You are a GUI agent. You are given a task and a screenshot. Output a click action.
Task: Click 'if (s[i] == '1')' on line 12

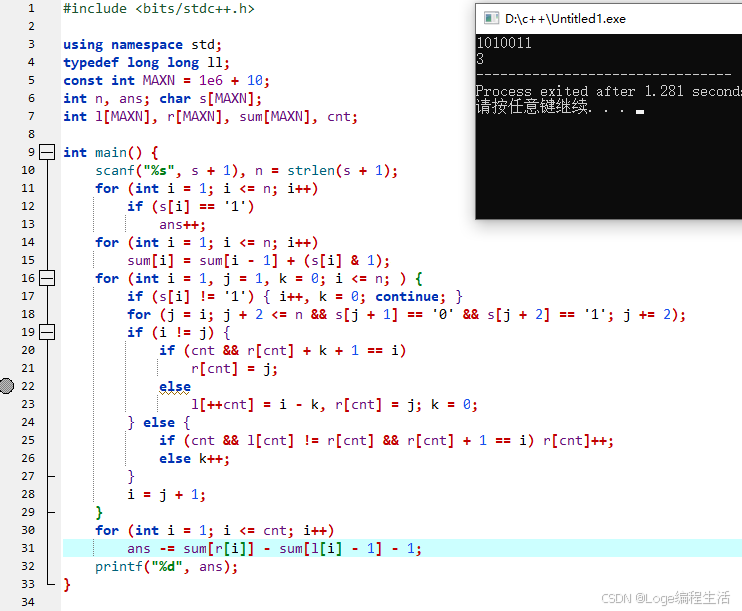pos(190,206)
